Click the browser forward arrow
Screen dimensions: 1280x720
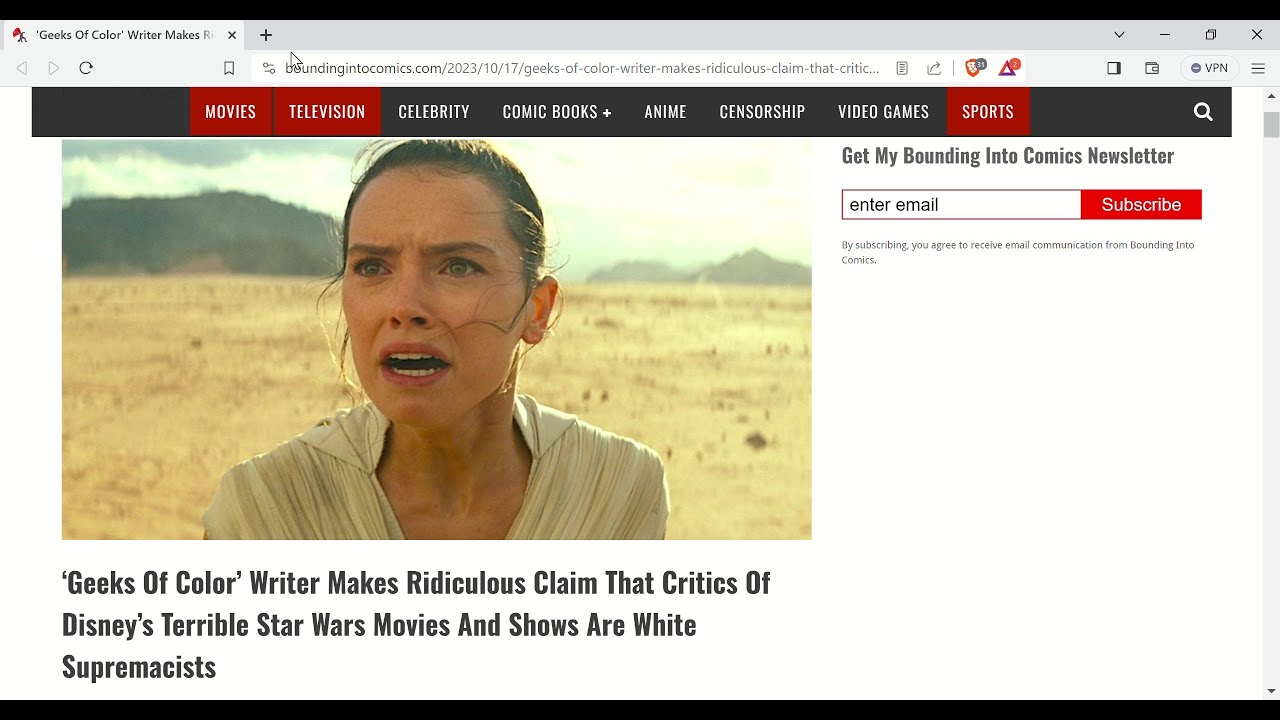coord(54,68)
